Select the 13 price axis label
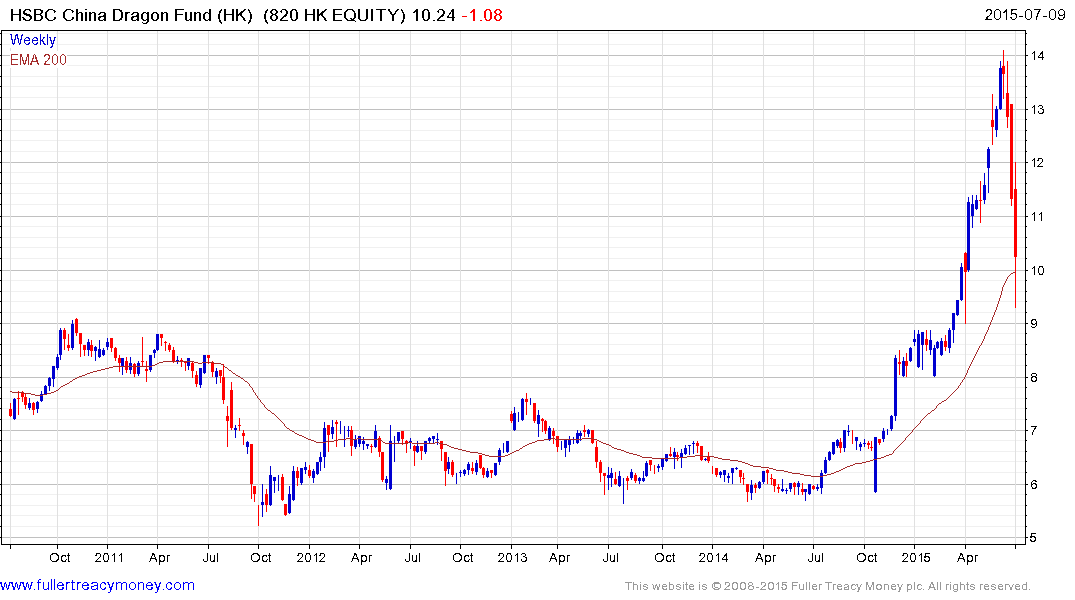The image size is (1075, 600). coord(1037,110)
